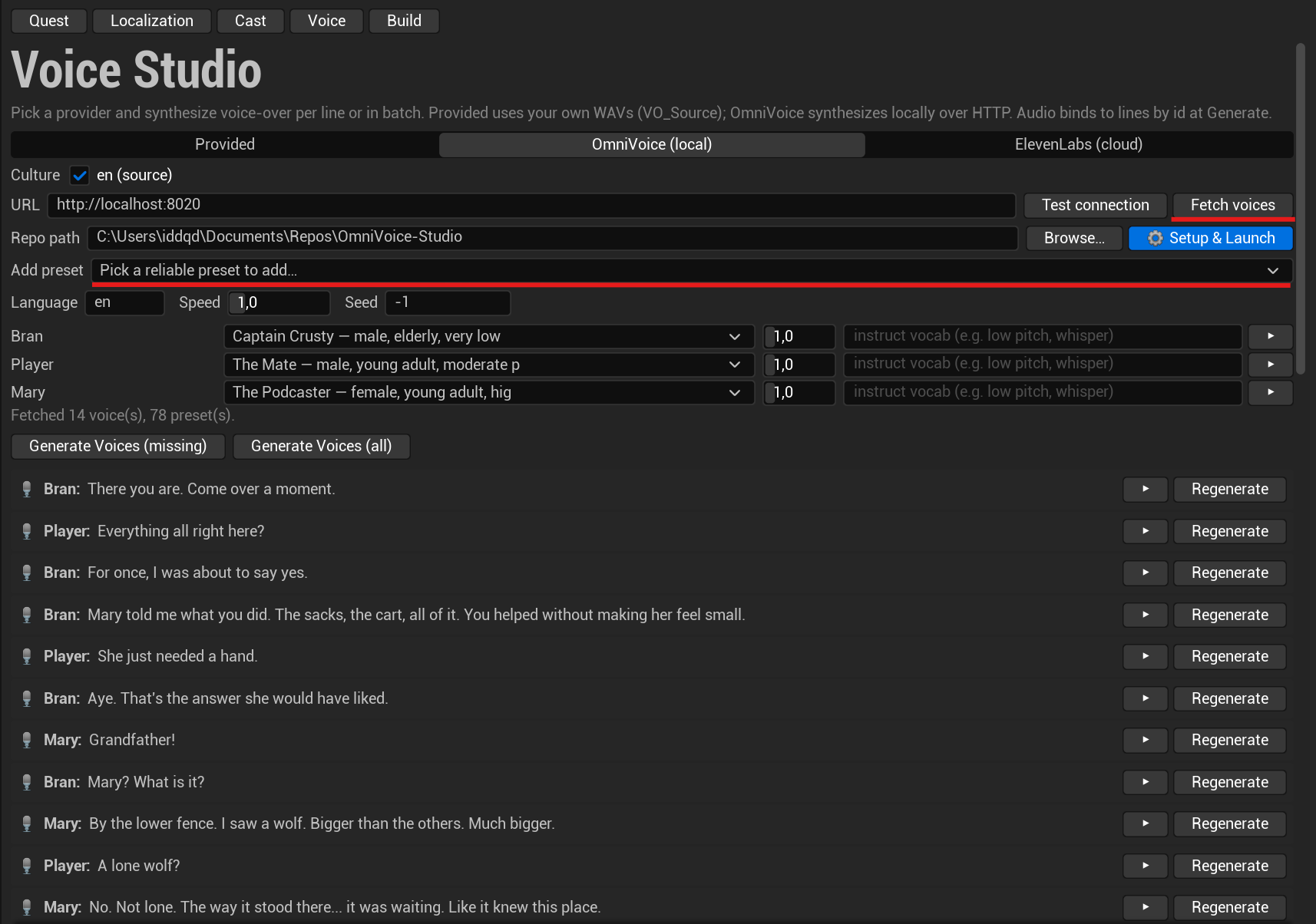Click microphone icon beside "She just needed a hand"
Image resolution: width=1316 pixels, height=924 pixels.
tap(27, 656)
